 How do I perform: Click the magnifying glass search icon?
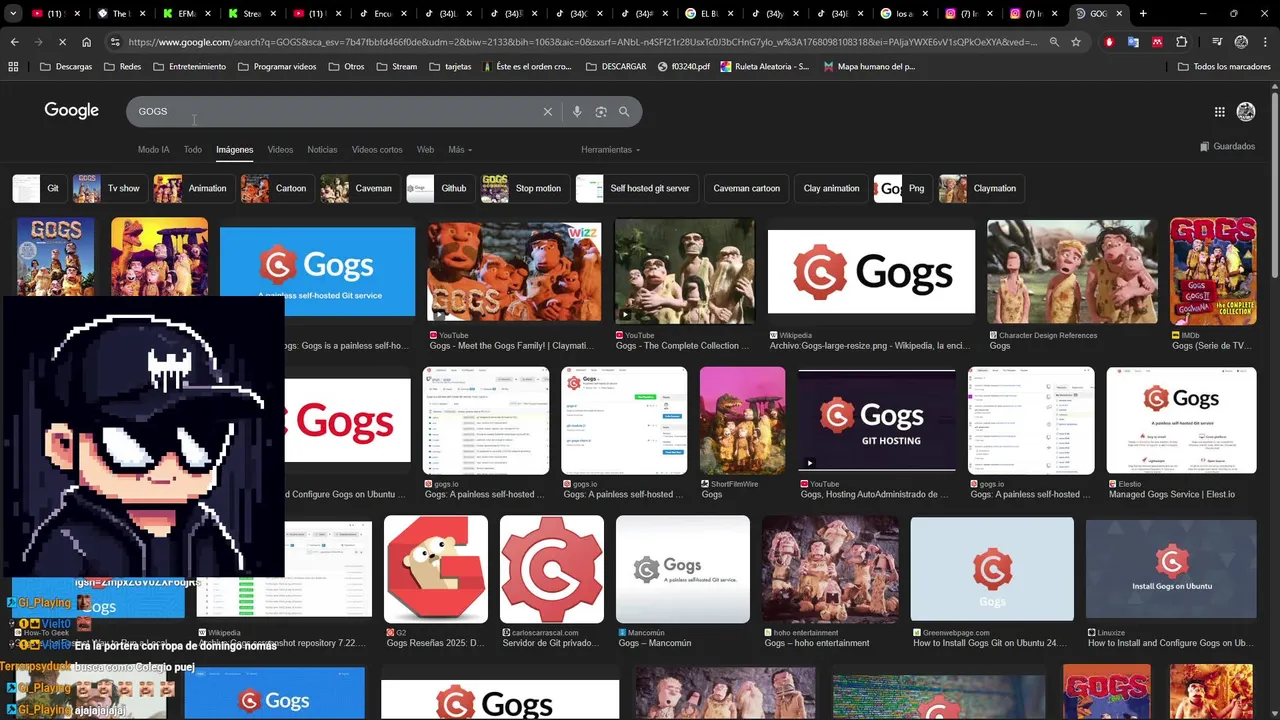click(x=624, y=112)
